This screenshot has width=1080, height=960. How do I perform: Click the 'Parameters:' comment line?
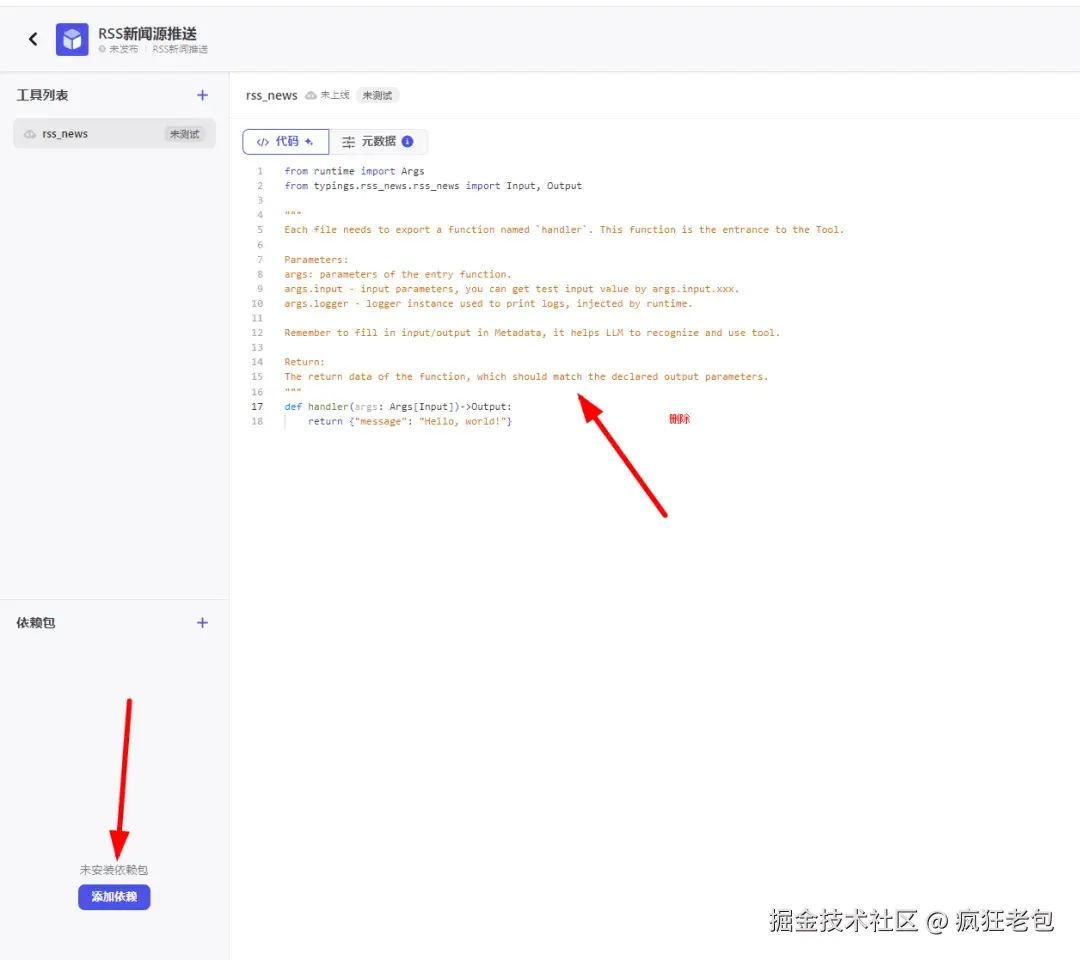[316, 260]
